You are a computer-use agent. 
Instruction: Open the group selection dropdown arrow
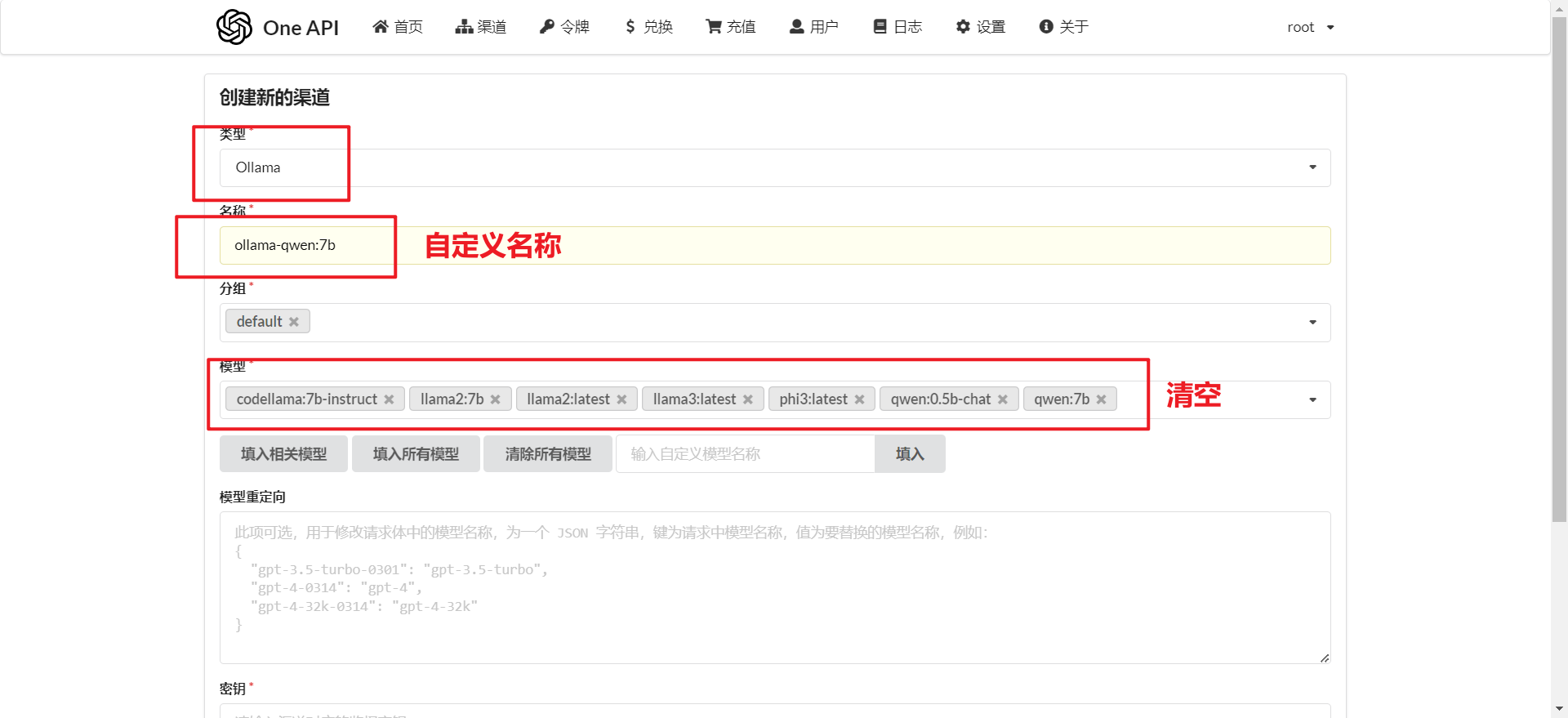[1312, 322]
